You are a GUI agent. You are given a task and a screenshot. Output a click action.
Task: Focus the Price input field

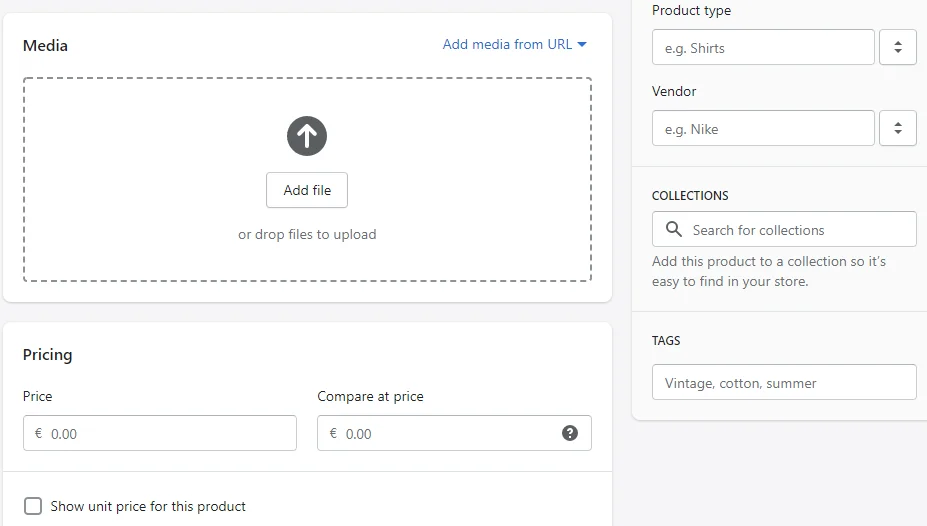tap(170, 434)
